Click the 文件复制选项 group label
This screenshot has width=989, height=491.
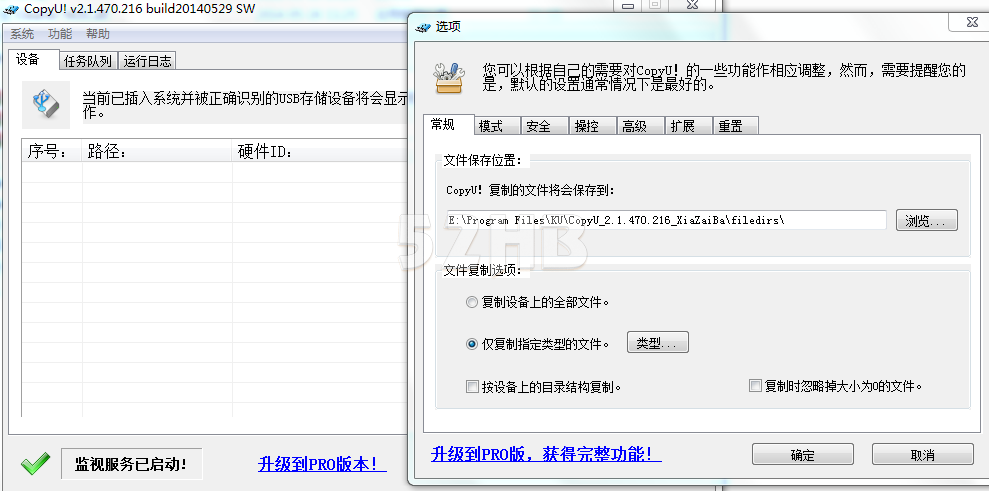(x=483, y=270)
